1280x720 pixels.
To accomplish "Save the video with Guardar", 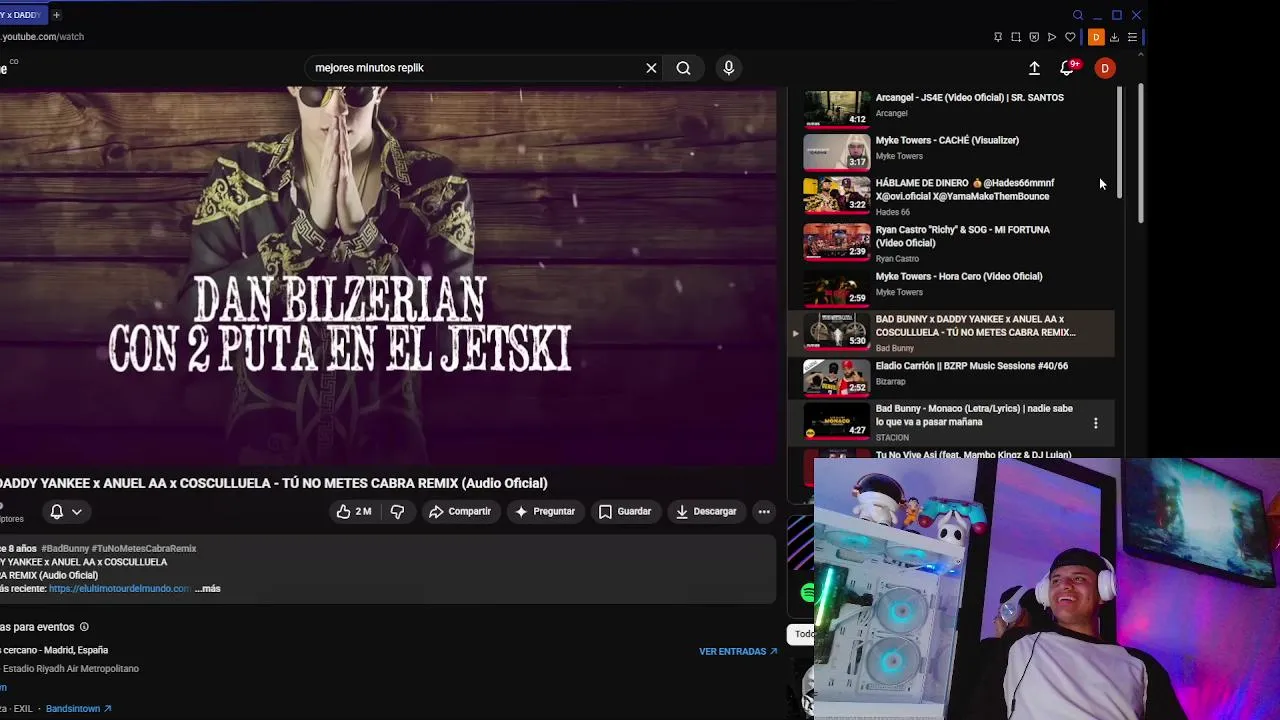I will [x=625, y=511].
